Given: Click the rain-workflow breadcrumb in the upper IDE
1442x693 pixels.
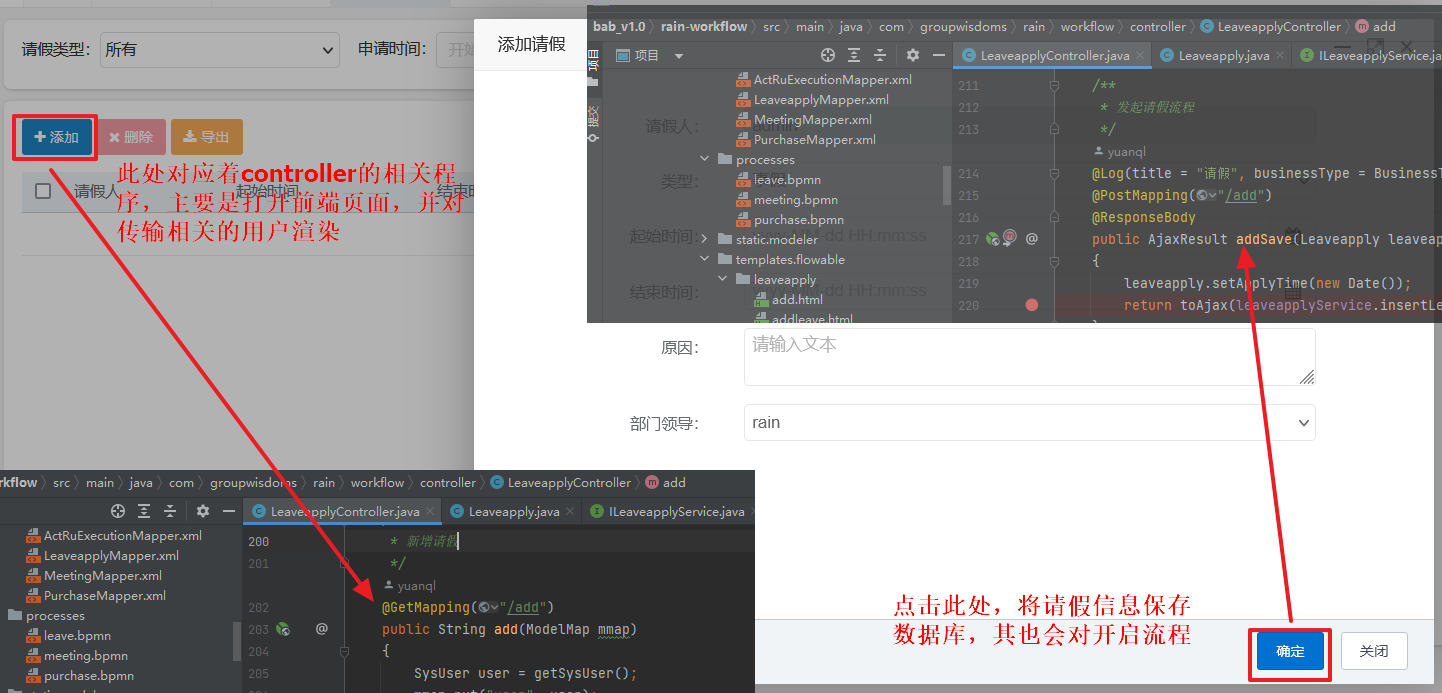Looking at the screenshot, I should [x=704, y=27].
